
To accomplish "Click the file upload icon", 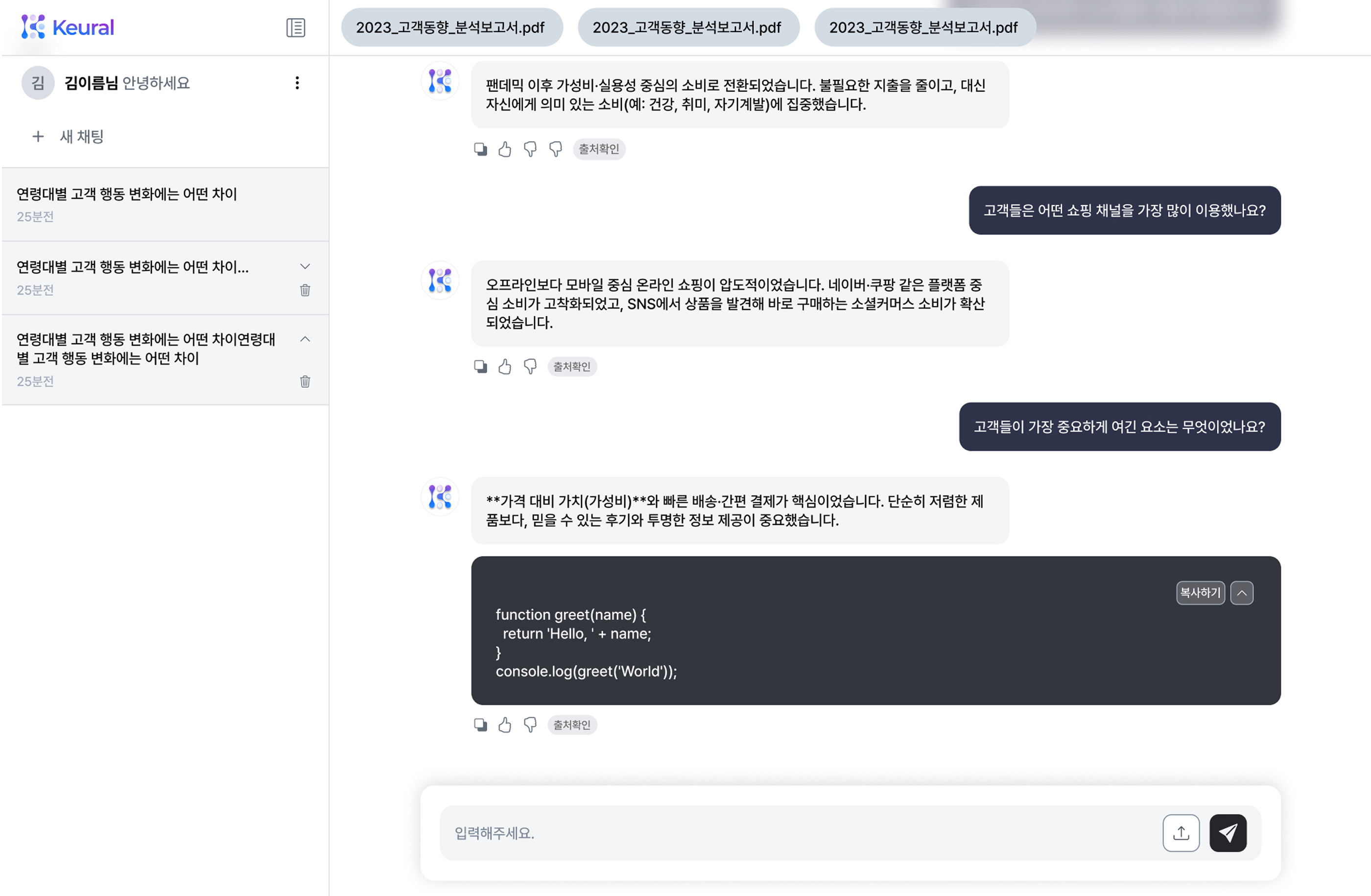I will click(x=1181, y=833).
